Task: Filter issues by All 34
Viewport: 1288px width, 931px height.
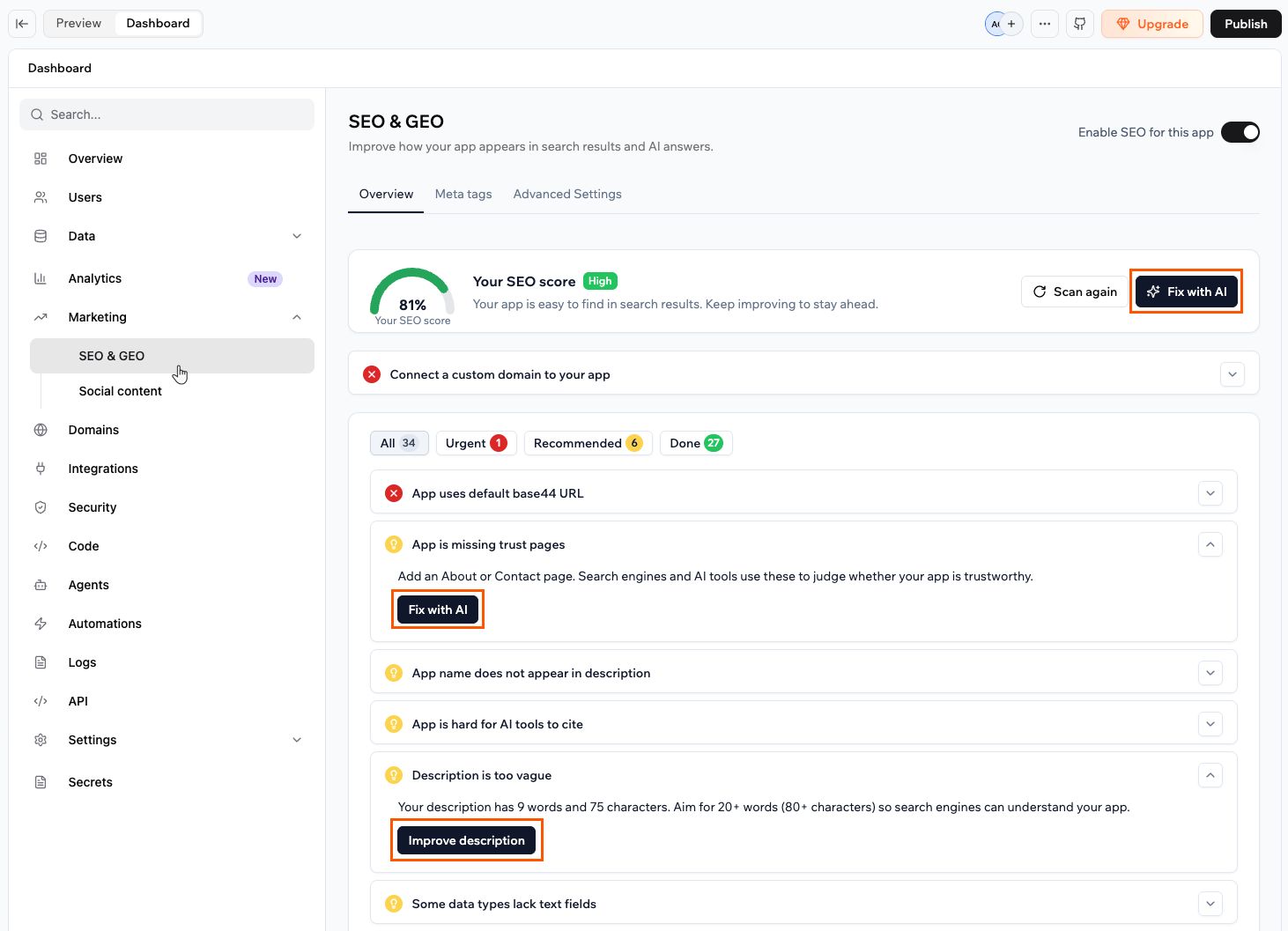Action: [399, 443]
